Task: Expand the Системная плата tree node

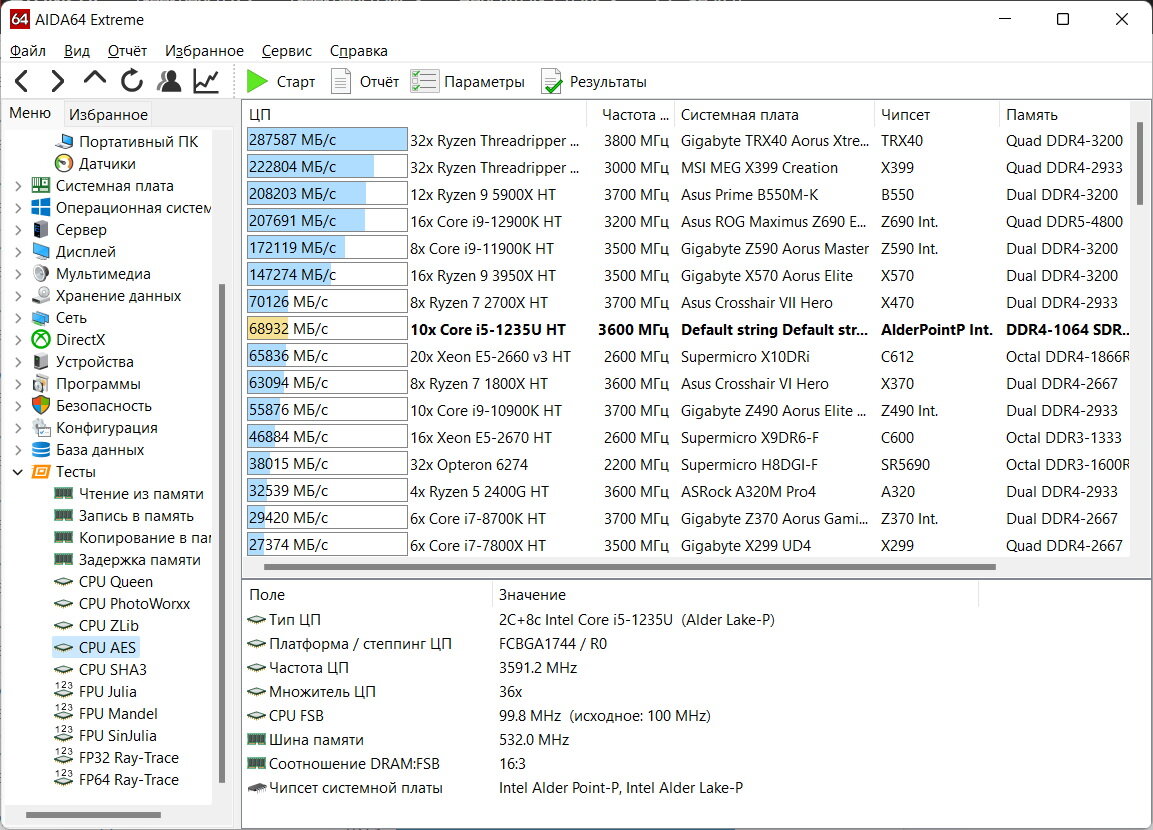Action: (x=18, y=186)
